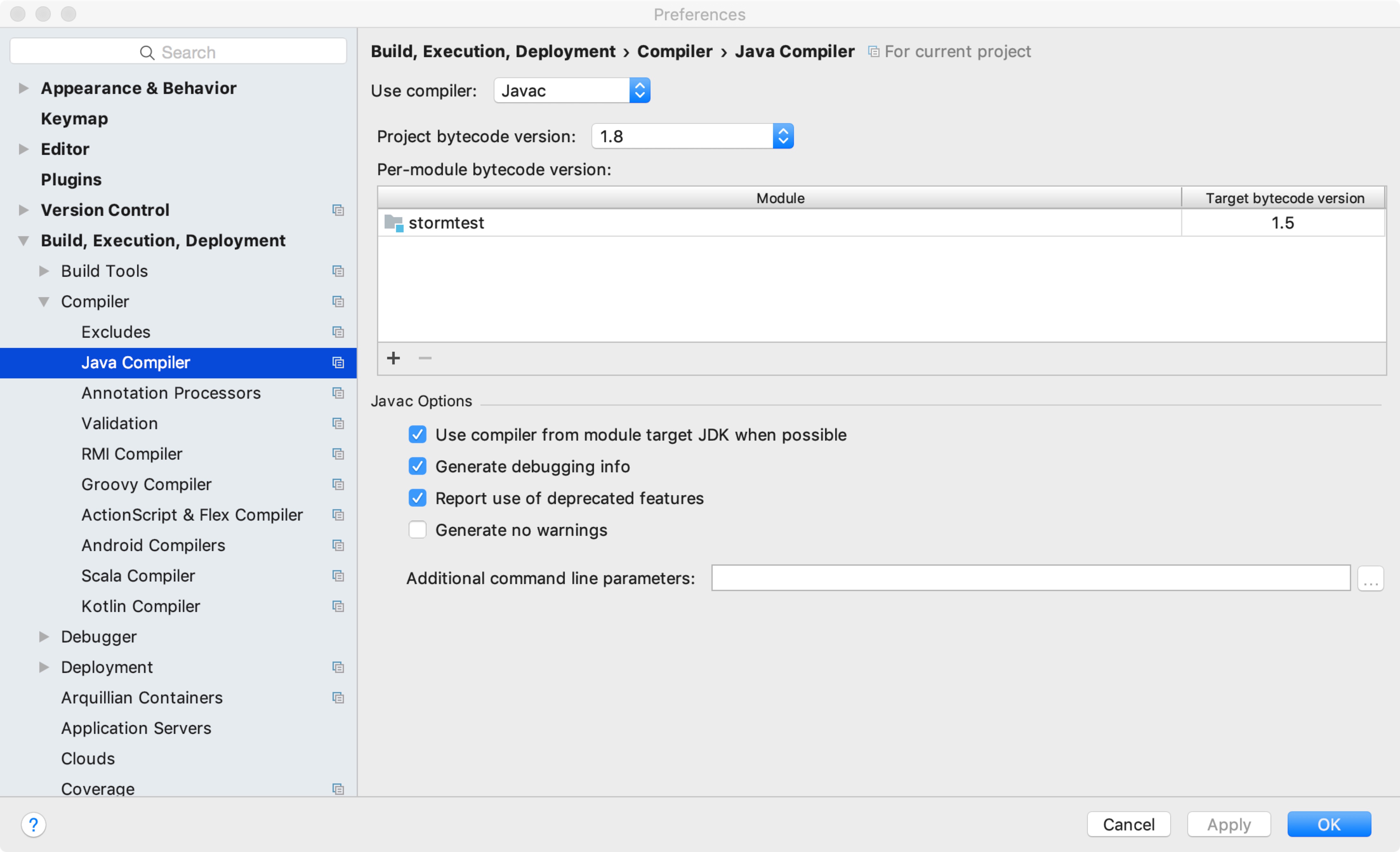Uncheck Report use of deprecated features
1400x852 pixels.
[x=418, y=498]
